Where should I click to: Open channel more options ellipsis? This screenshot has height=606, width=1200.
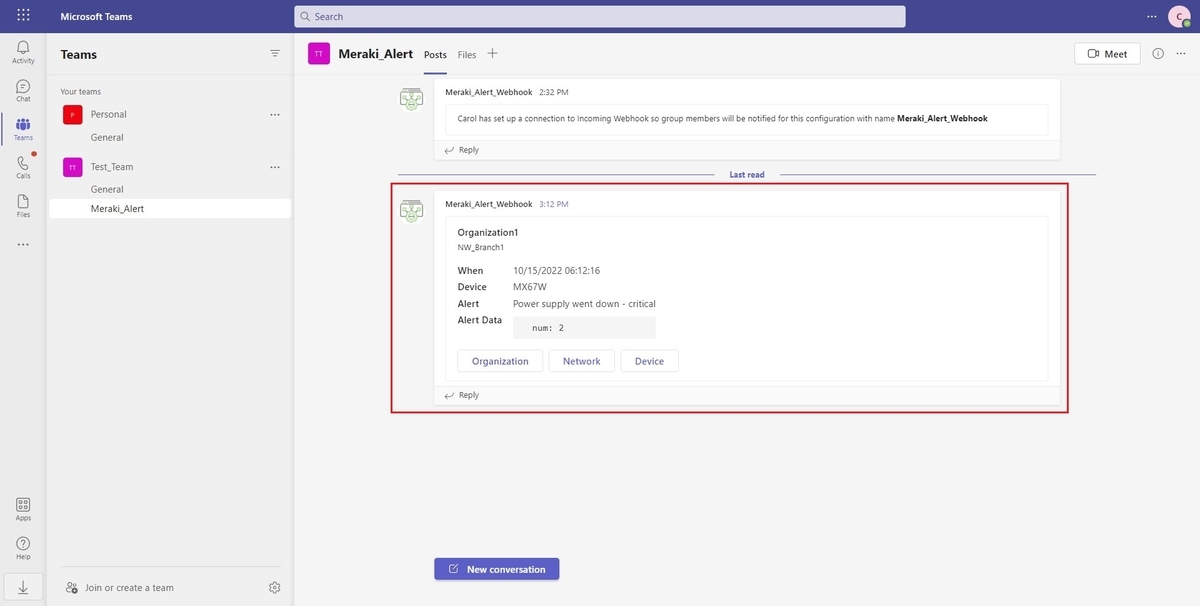pyautogui.click(x=1182, y=54)
